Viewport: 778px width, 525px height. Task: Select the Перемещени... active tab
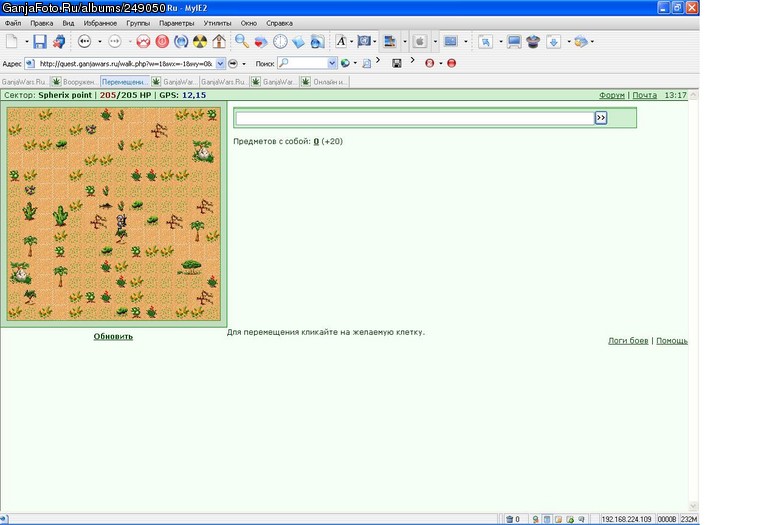[125, 81]
